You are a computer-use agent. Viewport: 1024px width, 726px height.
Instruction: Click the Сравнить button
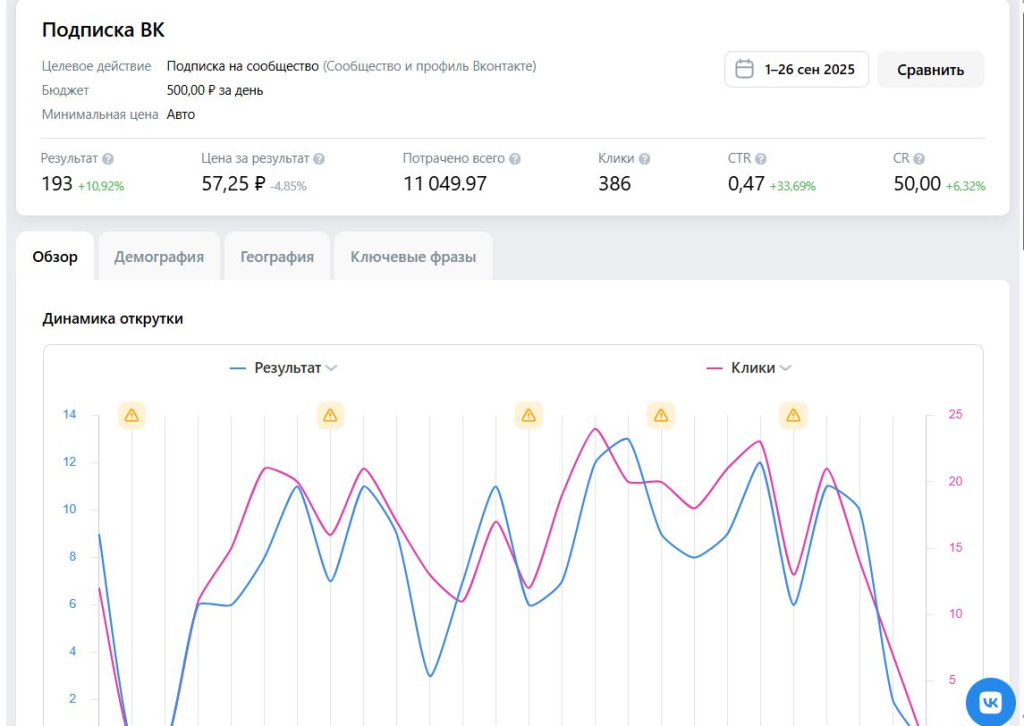click(x=930, y=70)
